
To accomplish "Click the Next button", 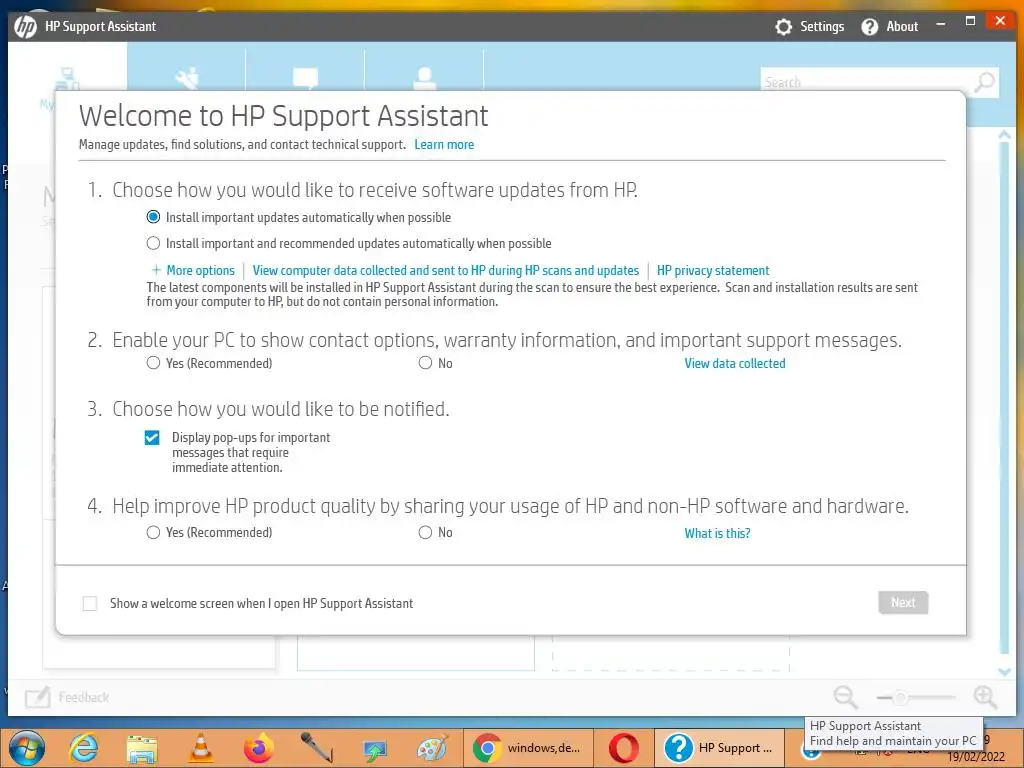I will click(903, 603).
